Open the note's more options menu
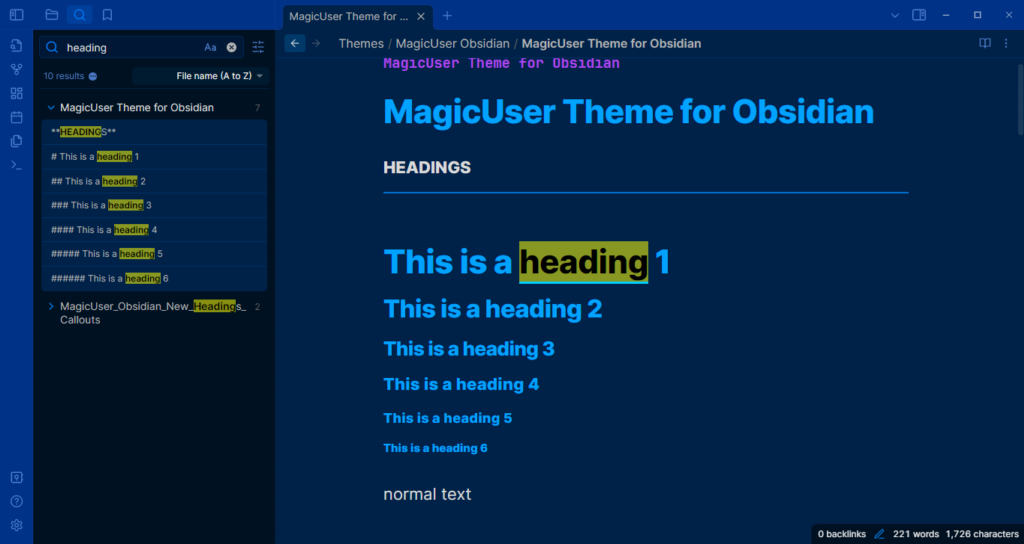The height and width of the screenshot is (544, 1024). (1006, 43)
